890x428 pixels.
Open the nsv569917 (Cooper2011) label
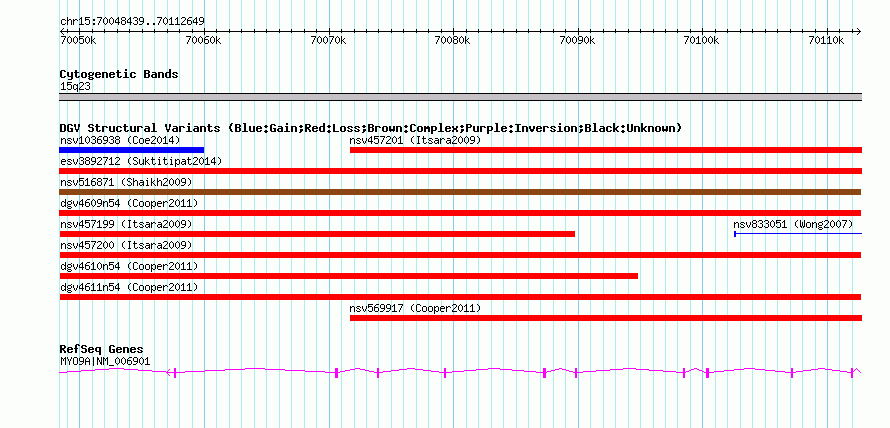point(415,308)
